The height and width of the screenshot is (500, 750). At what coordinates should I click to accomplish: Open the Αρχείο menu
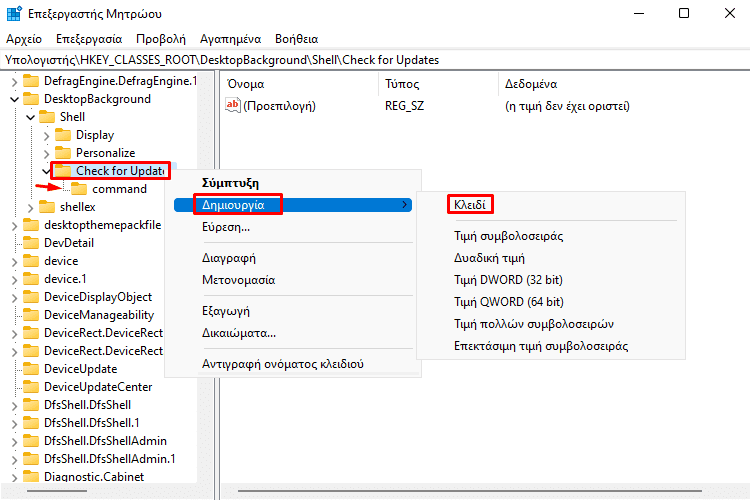[x=24, y=39]
